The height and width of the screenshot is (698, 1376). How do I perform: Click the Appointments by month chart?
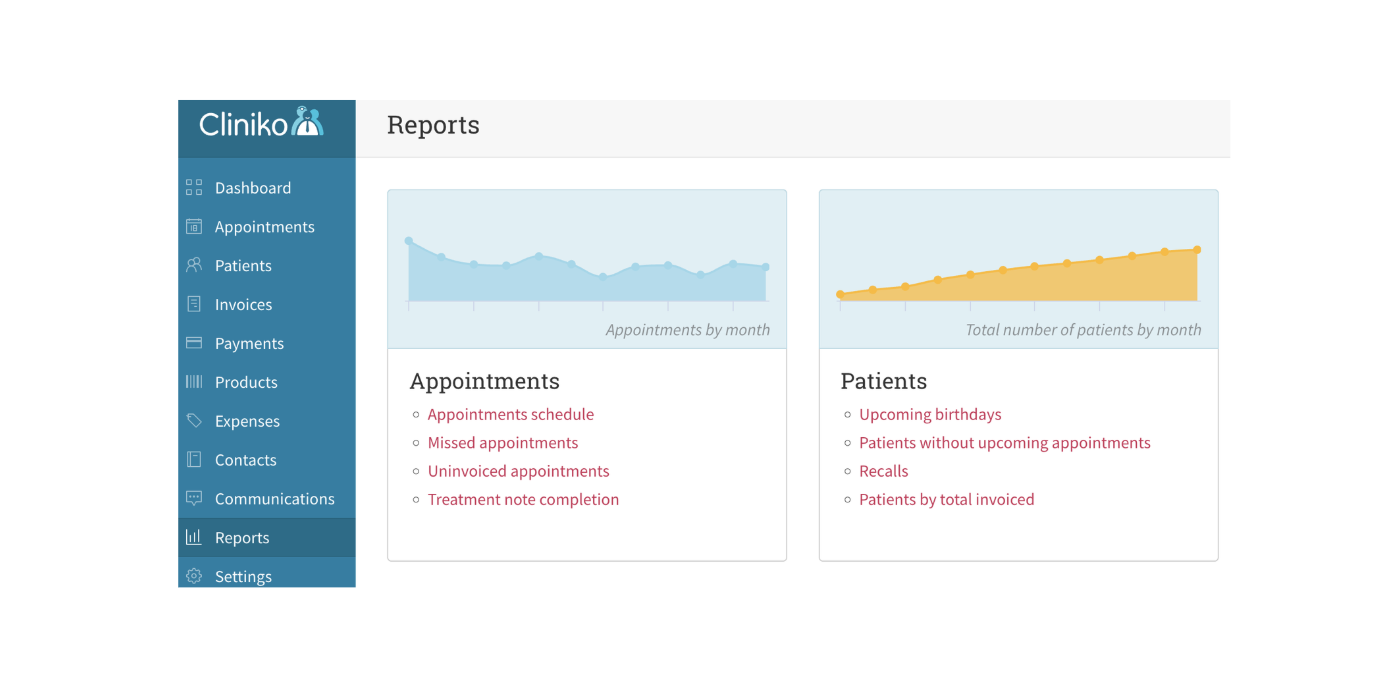587,269
